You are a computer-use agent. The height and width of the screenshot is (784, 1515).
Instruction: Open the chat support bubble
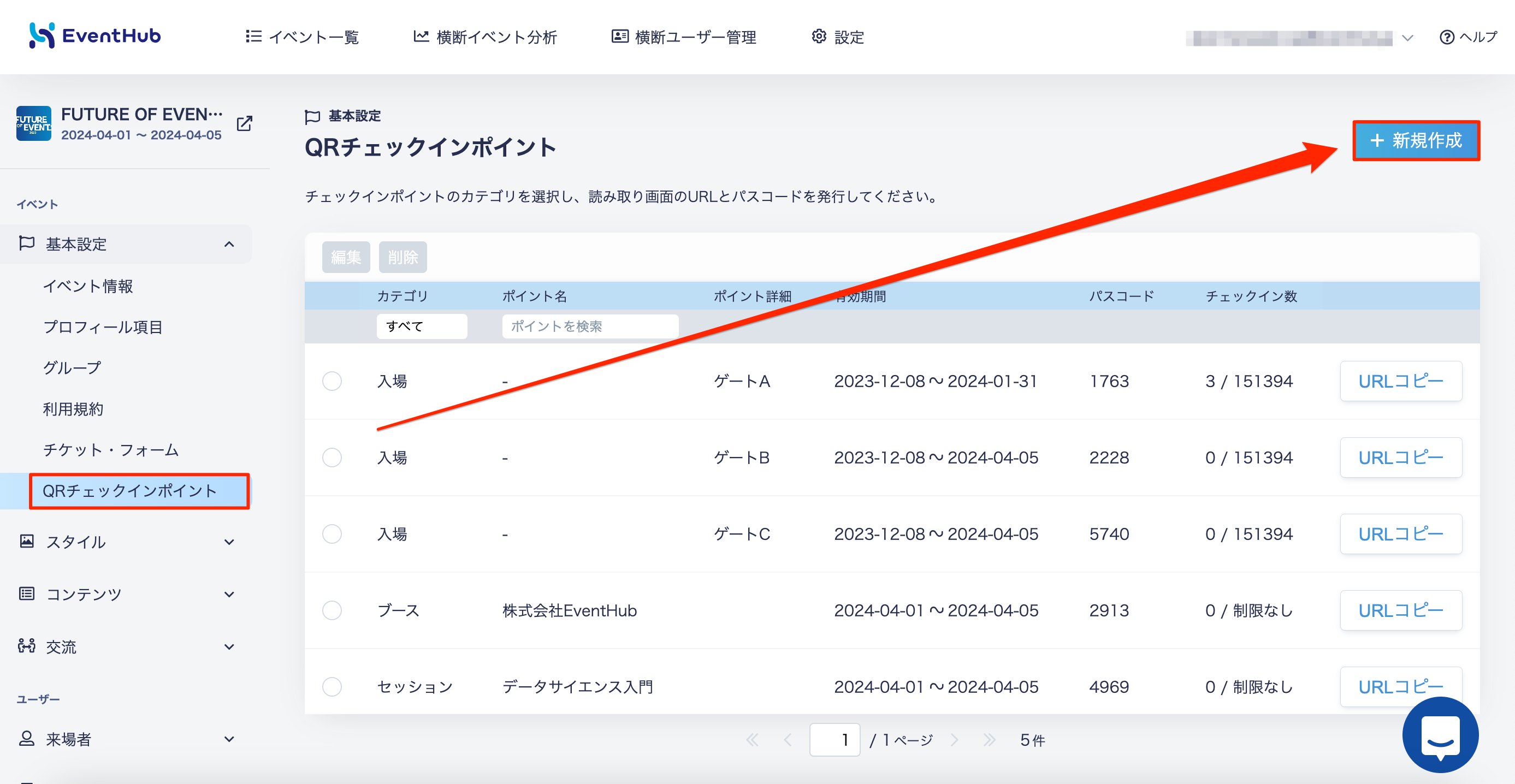(1440, 734)
